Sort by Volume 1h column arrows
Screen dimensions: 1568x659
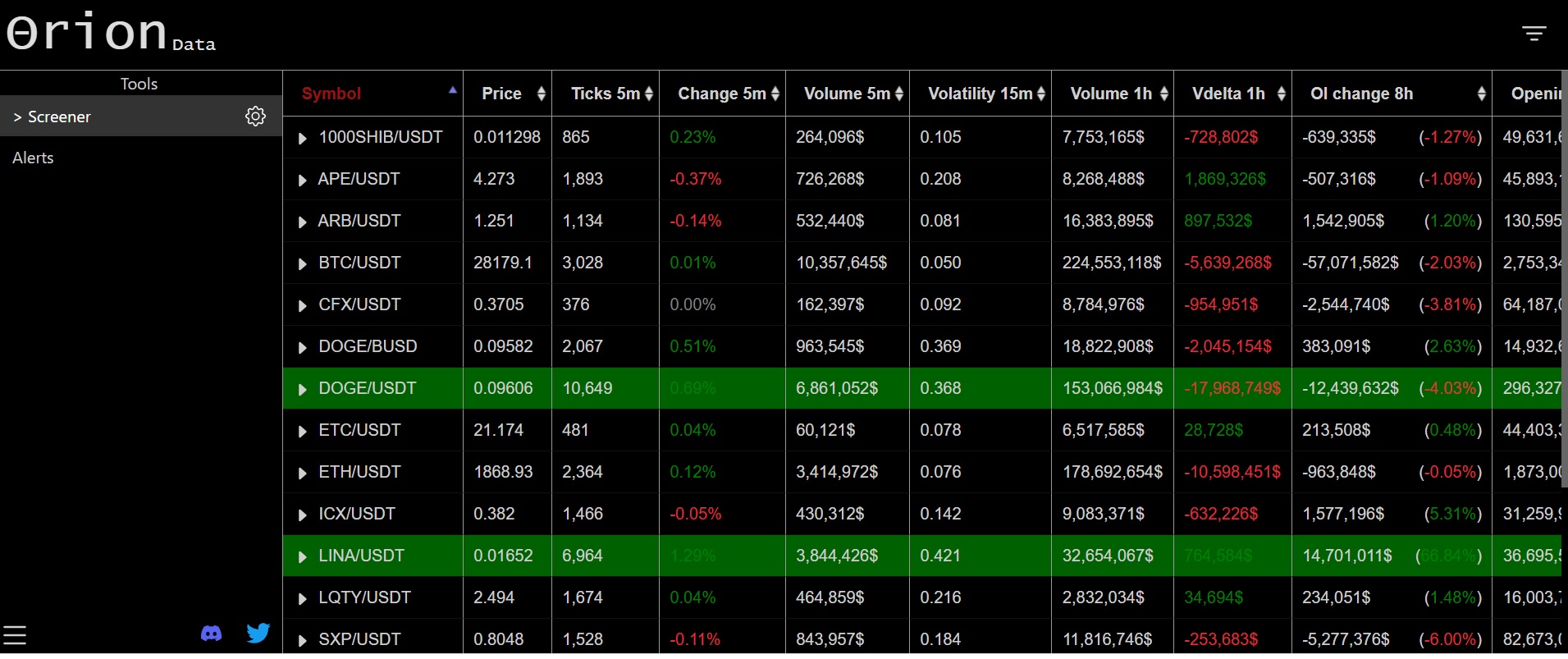click(1163, 94)
